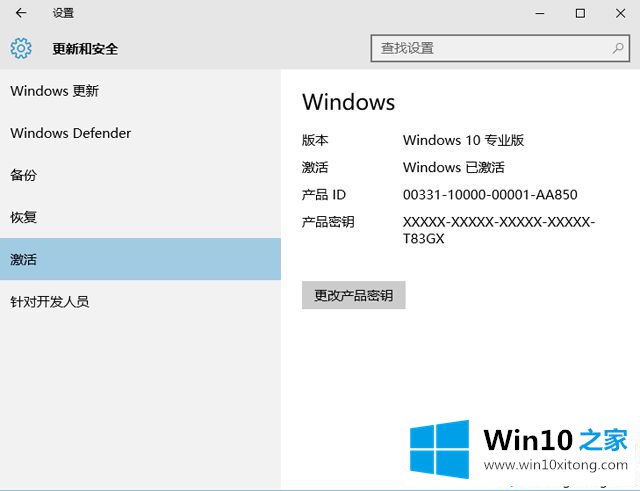Maximize the settings window

(580, 13)
